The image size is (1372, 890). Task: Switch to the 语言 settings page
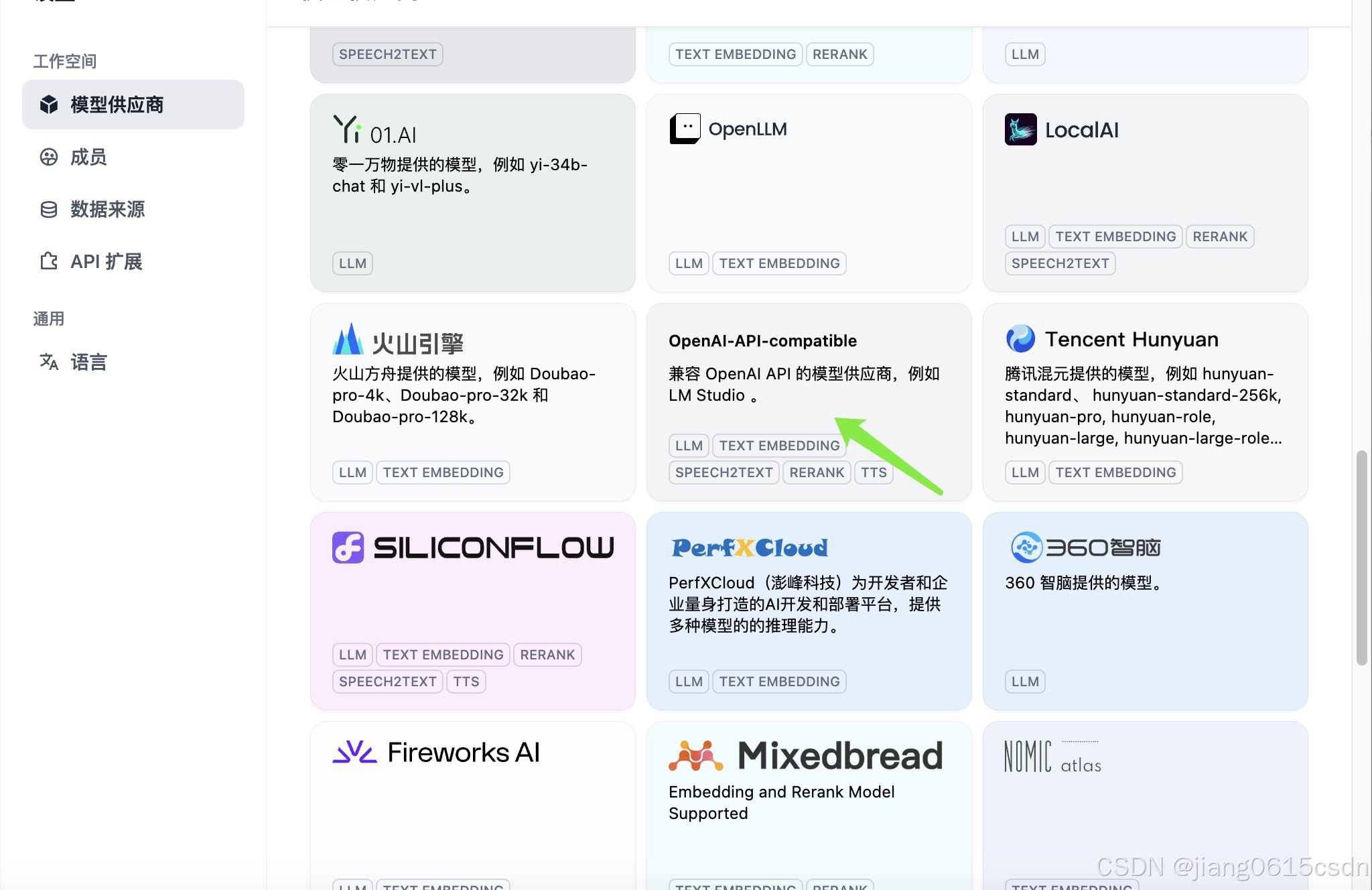pyautogui.click(x=88, y=362)
